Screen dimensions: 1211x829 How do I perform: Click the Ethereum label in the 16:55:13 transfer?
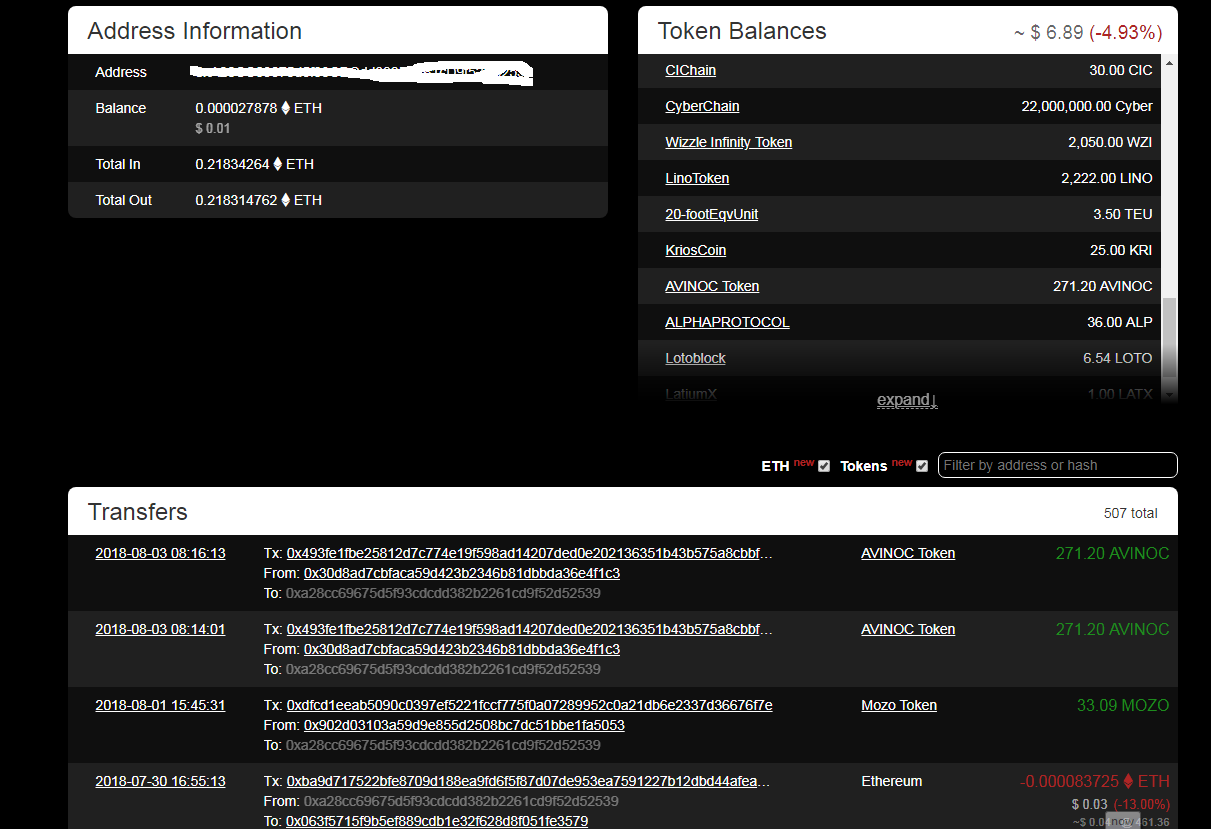pyautogui.click(x=891, y=781)
